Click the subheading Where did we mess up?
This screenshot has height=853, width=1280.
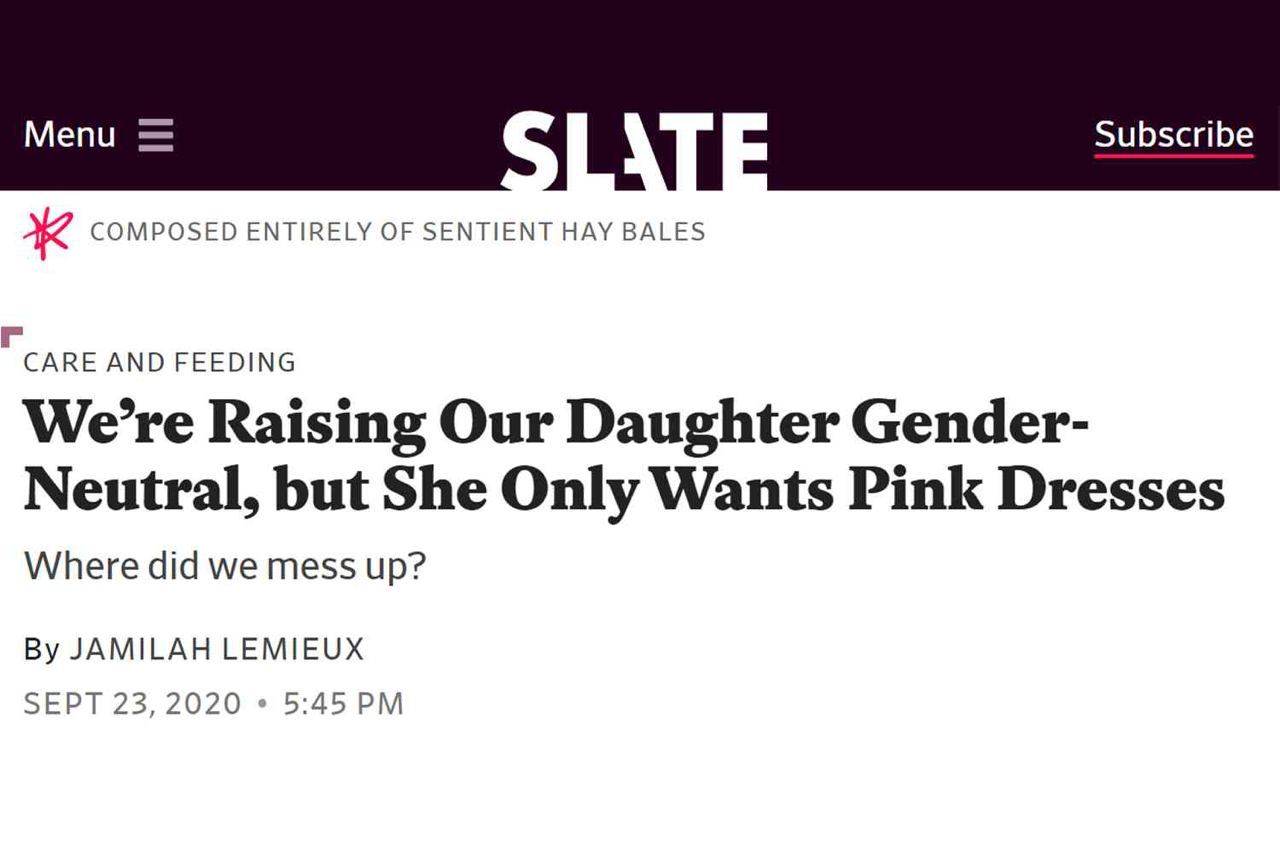(226, 567)
